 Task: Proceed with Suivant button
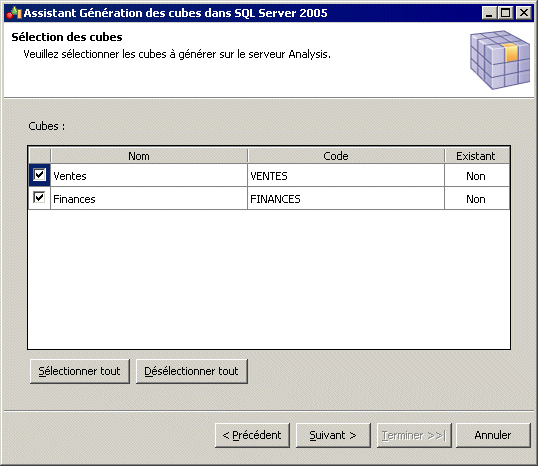[x=333, y=435]
